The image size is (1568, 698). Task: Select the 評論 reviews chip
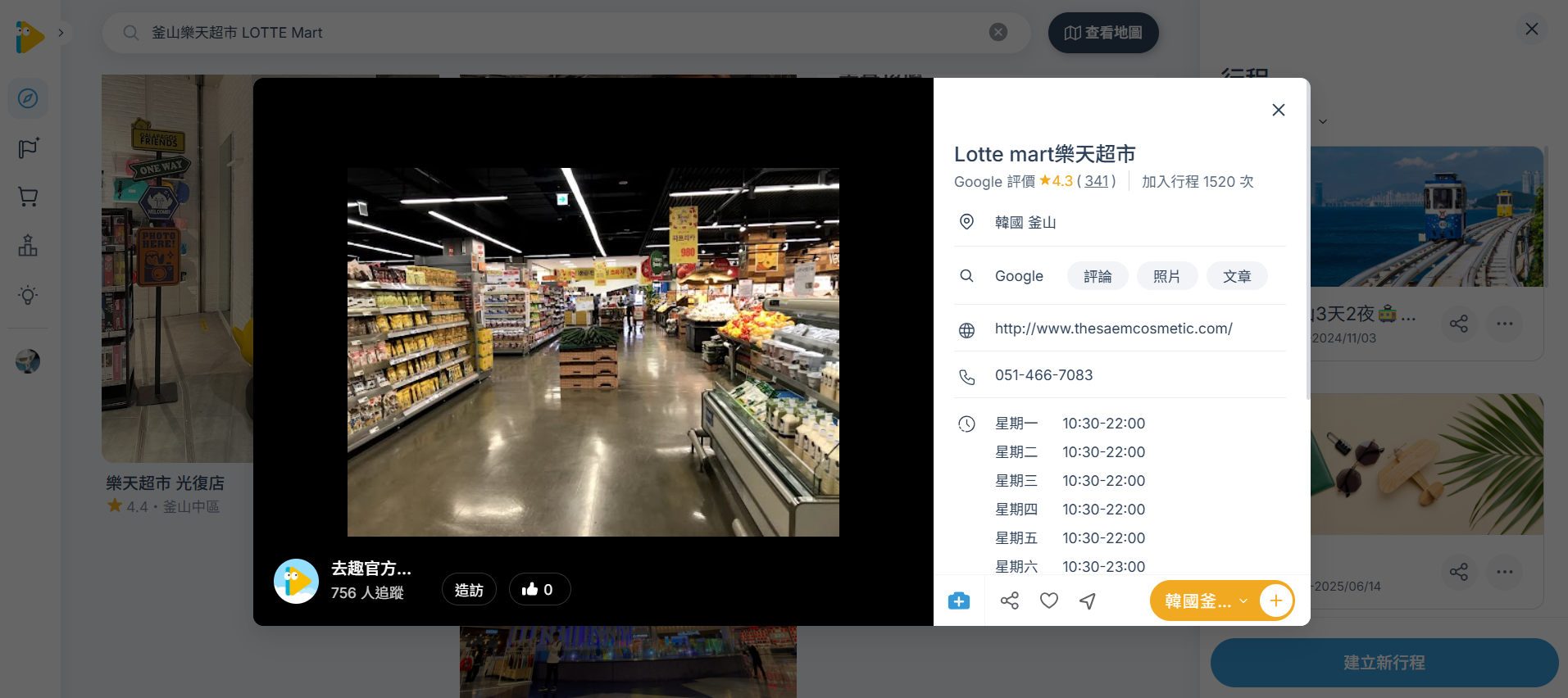[1098, 276]
